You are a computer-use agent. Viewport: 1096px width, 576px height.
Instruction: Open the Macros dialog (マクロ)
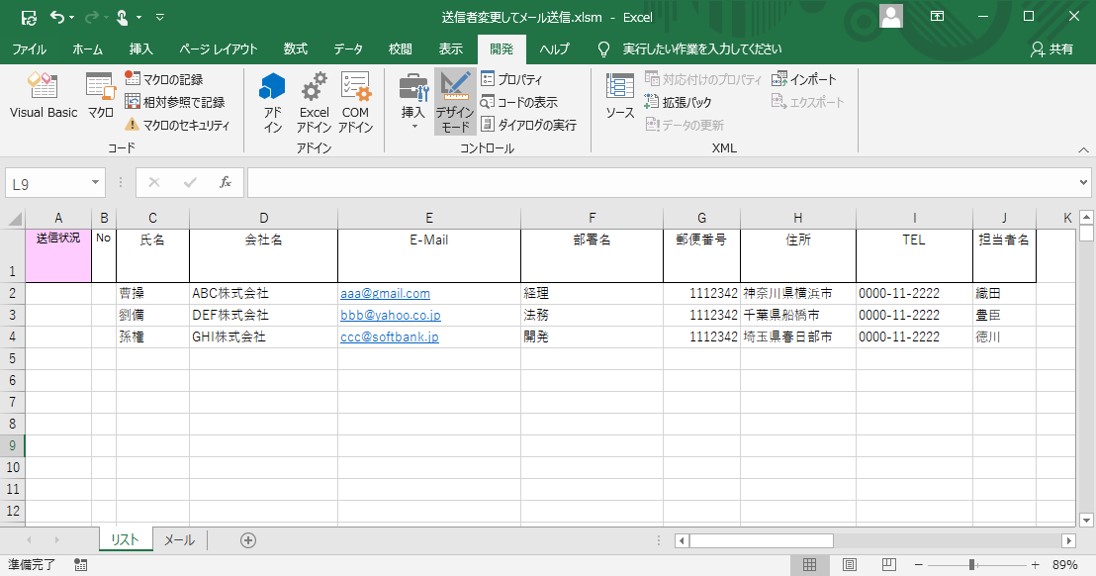coord(101,95)
